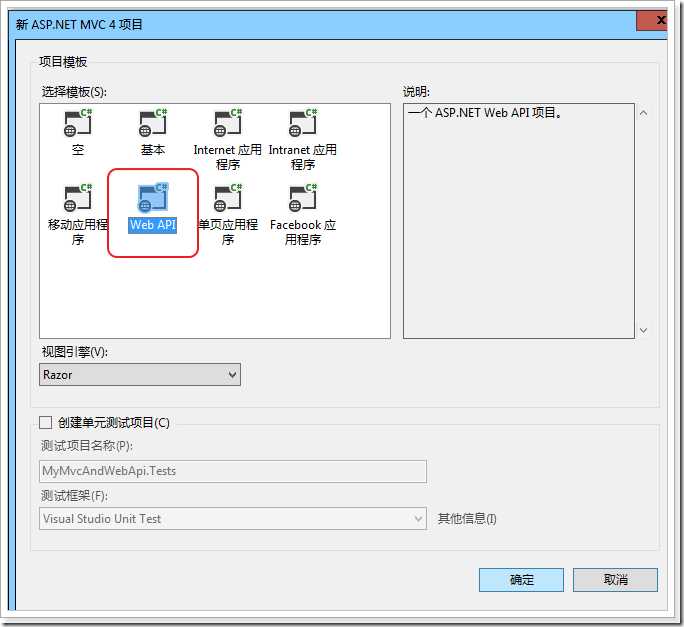The image size is (684, 627).
Task: Click the 其他信息 link
Action: (467, 518)
